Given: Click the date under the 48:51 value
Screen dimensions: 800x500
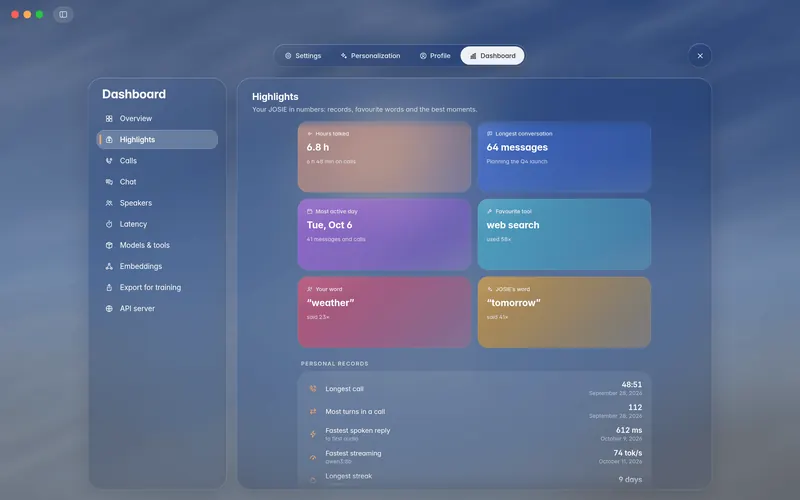Looking at the screenshot, I should click(x=615, y=393).
